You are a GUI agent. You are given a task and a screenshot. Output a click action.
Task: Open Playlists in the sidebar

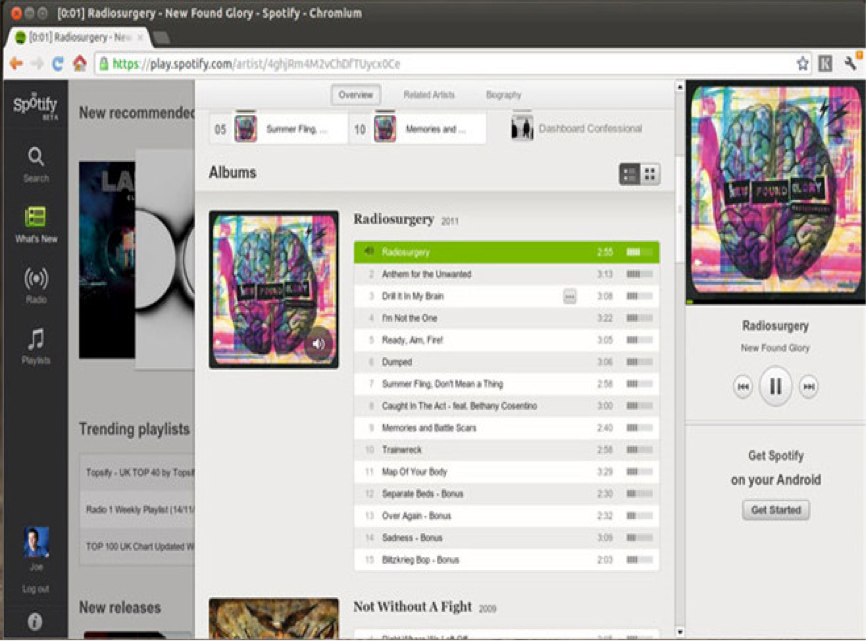click(x=36, y=346)
